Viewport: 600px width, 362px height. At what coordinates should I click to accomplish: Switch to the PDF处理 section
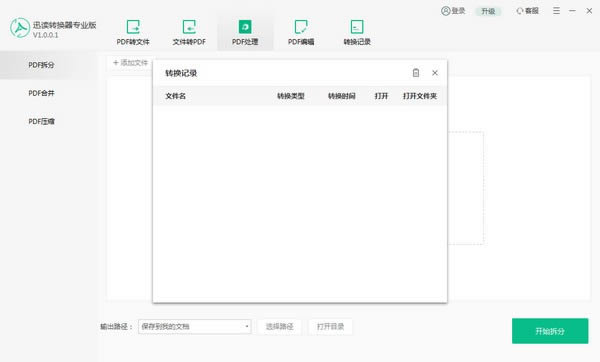[x=245, y=33]
